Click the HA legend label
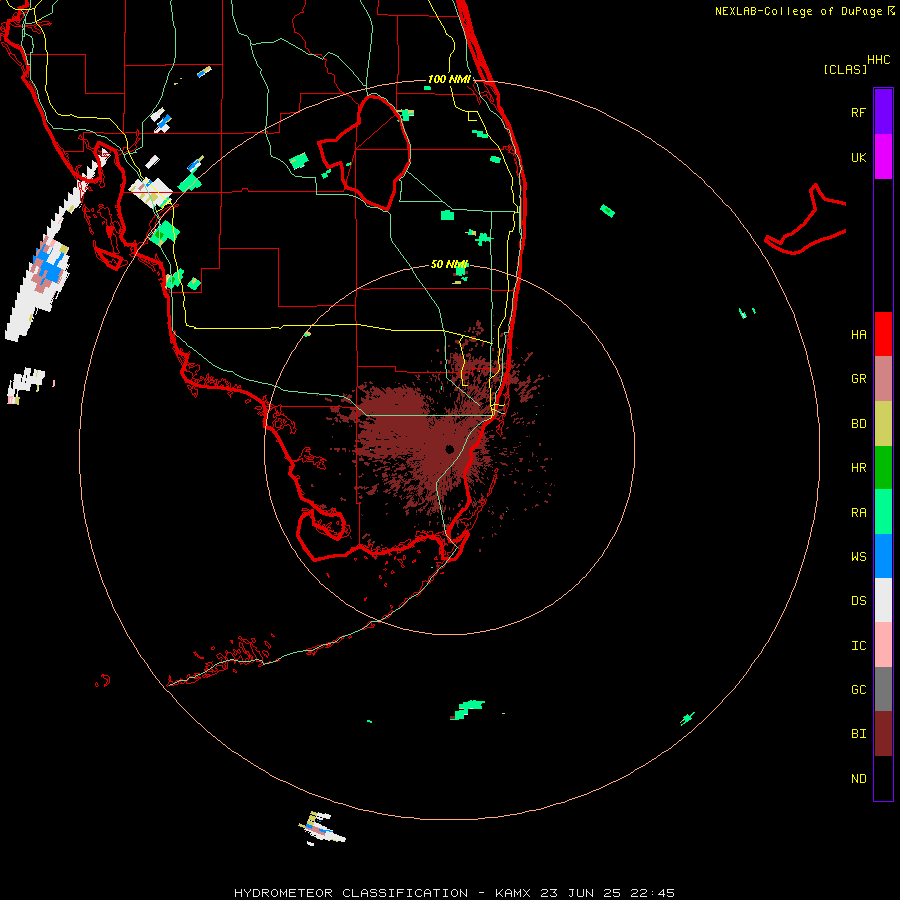The image size is (900, 900). [858, 334]
